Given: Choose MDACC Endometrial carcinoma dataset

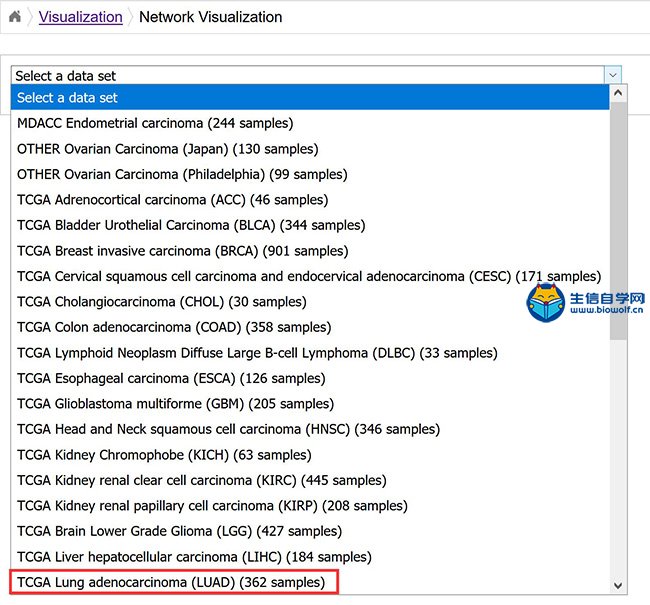Looking at the screenshot, I should pos(310,123).
